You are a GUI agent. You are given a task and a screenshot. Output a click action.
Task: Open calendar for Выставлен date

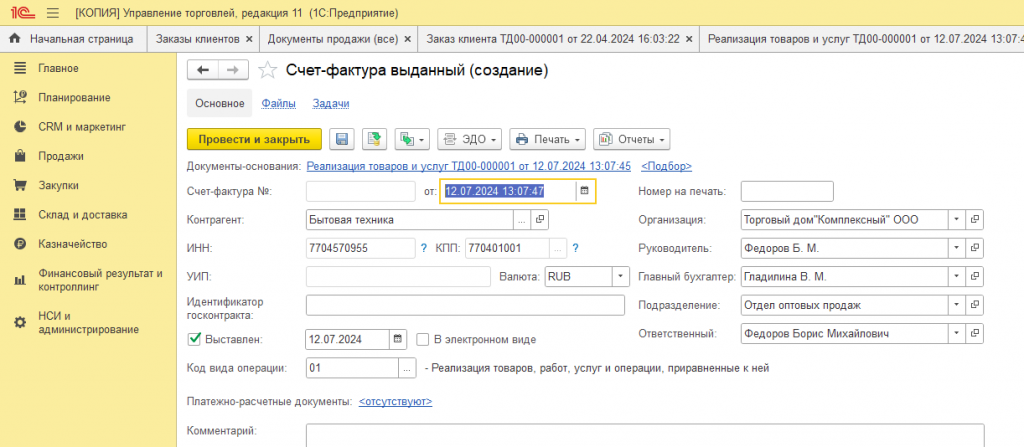point(398,339)
